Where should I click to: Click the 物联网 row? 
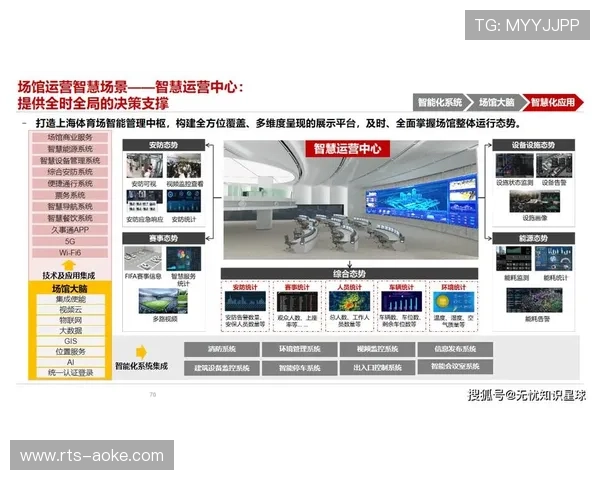(70, 320)
